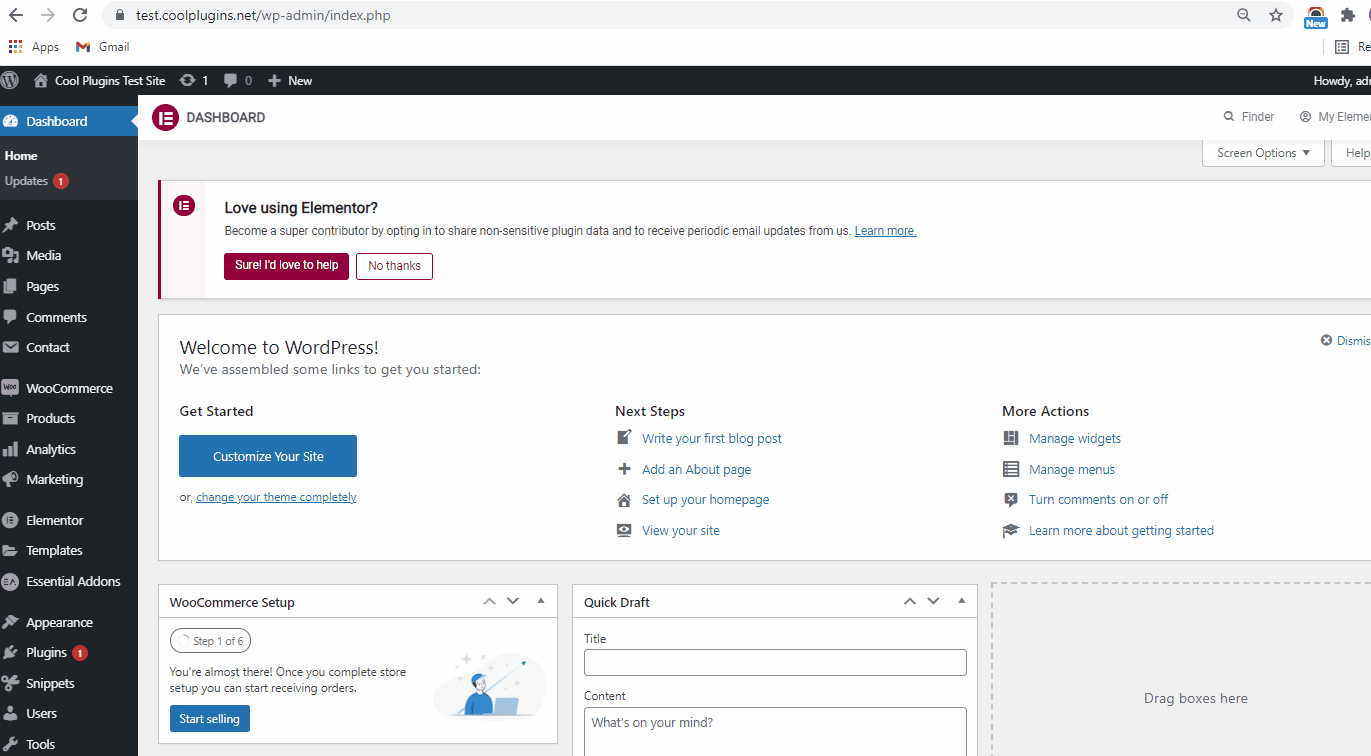Viewport: 1371px width, 756px height.
Task: Open the Apps bookmarks shortcut
Action: tap(34, 47)
